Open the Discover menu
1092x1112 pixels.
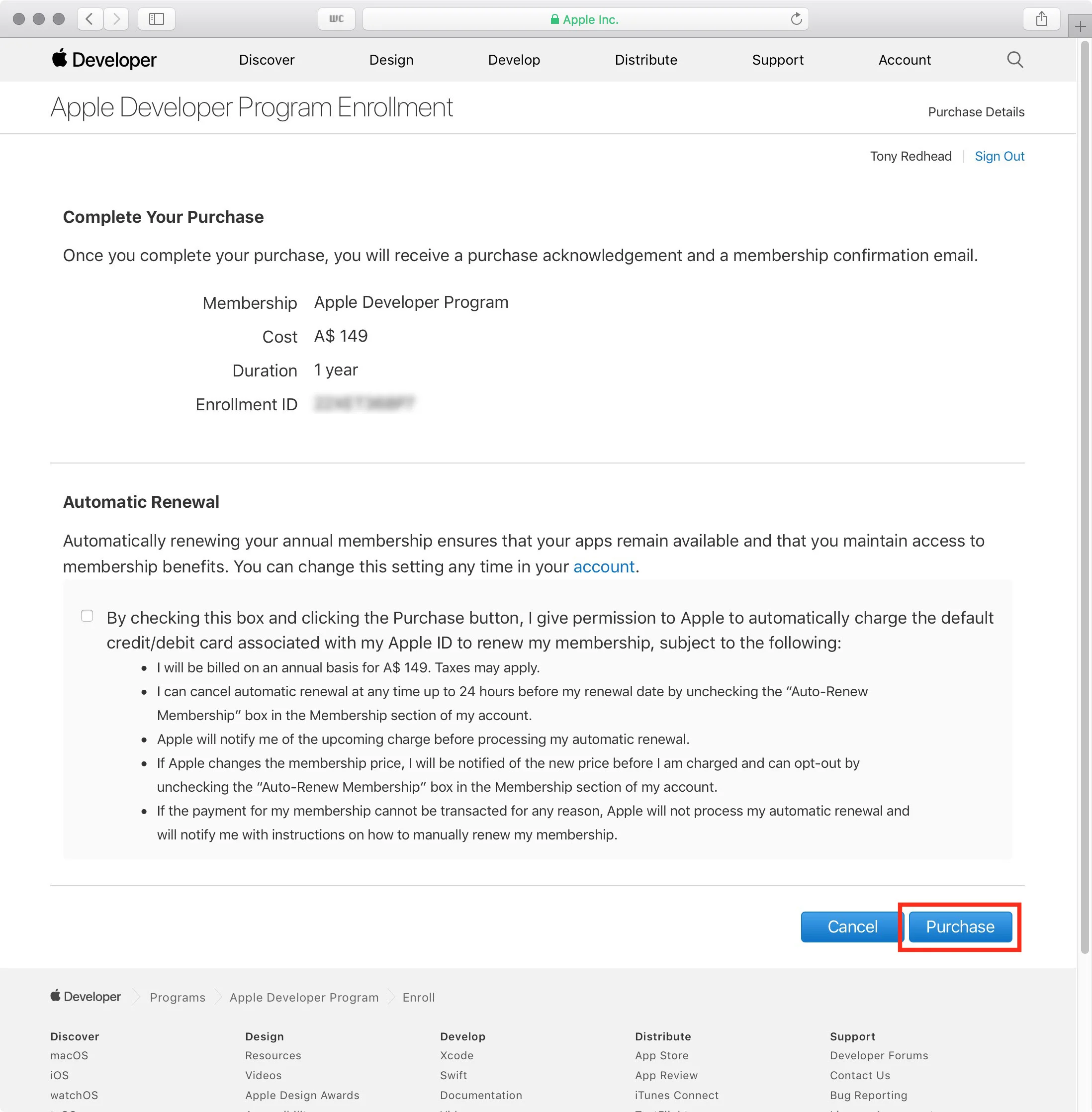click(x=267, y=60)
